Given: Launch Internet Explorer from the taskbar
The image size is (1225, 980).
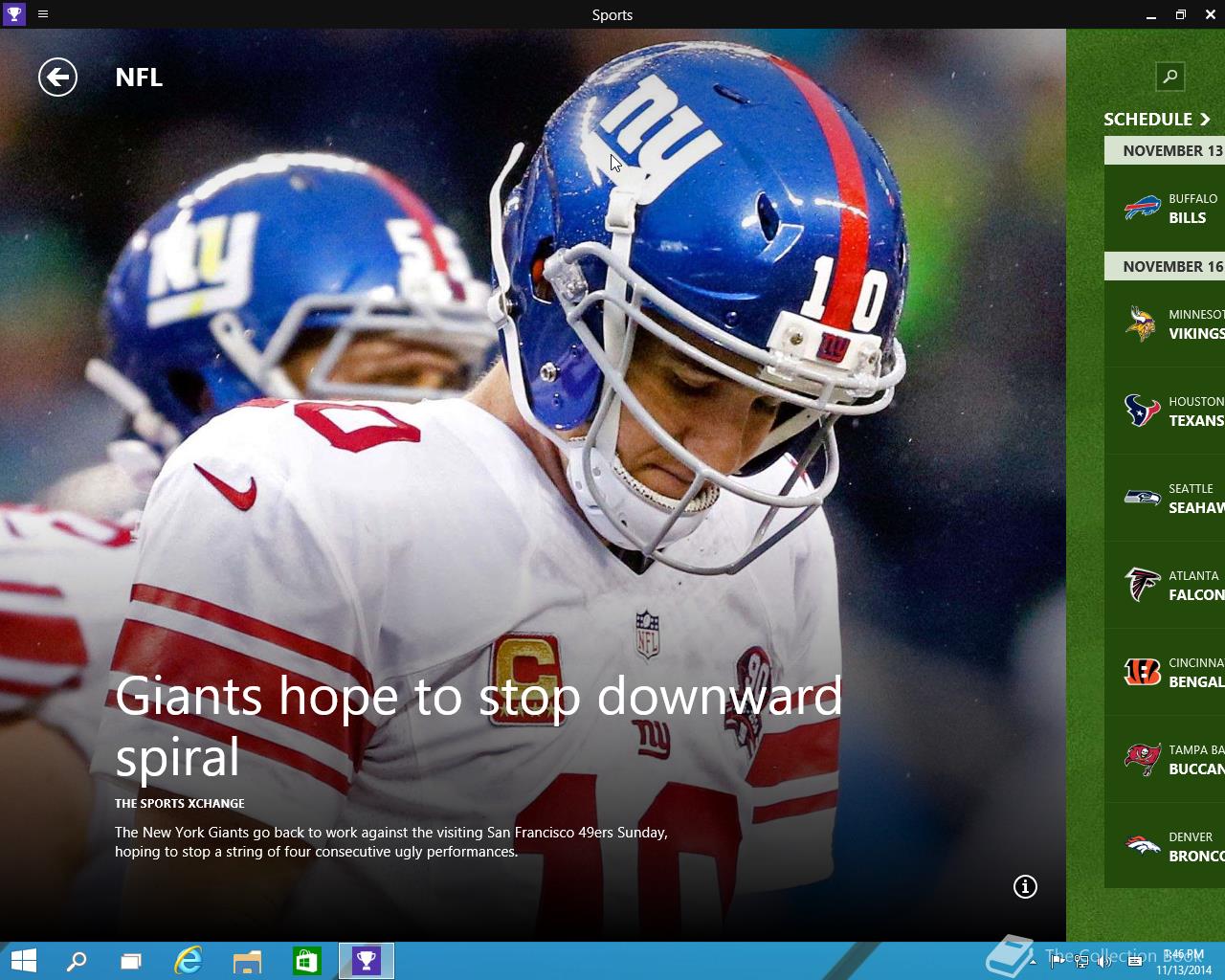Looking at the screenshot, I should 189,961.
